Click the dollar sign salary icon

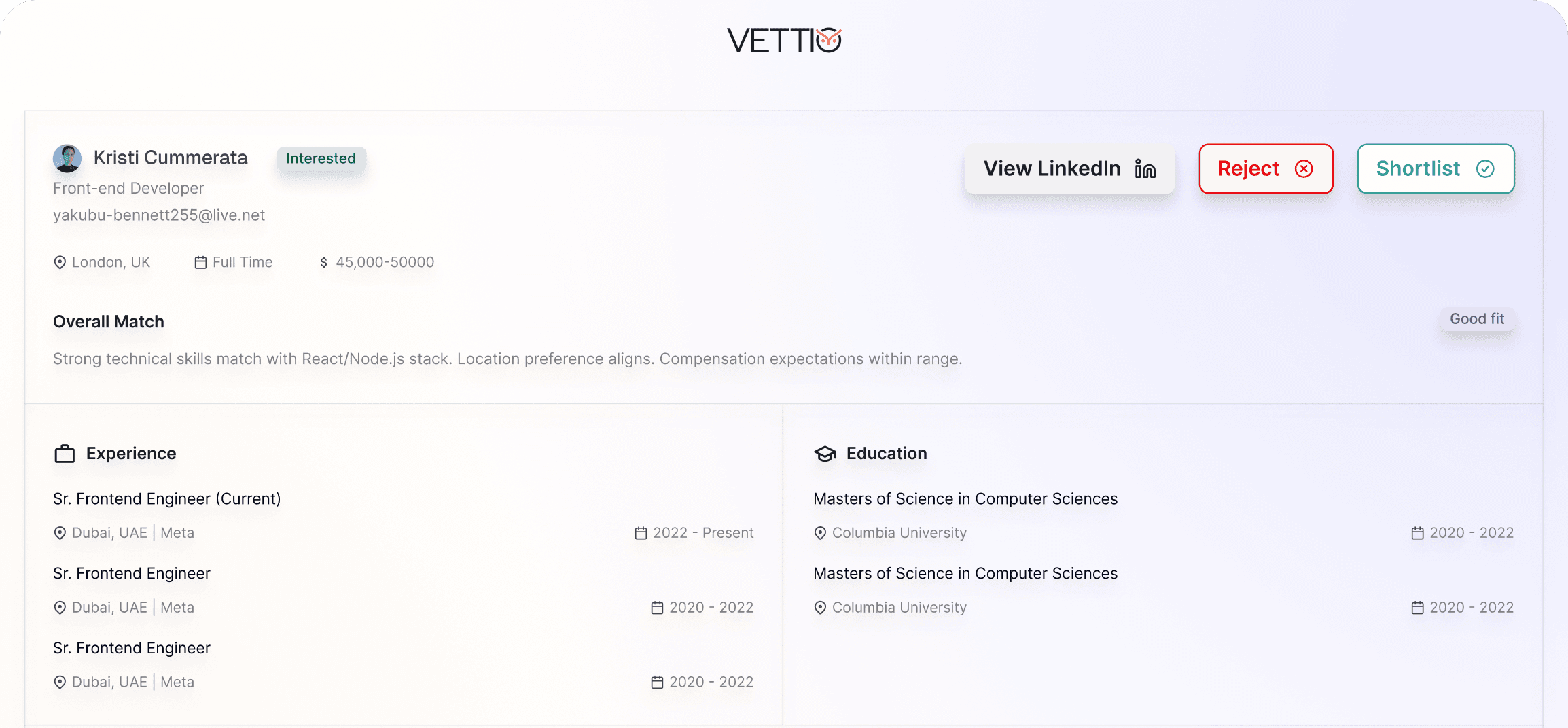(323, 262)
